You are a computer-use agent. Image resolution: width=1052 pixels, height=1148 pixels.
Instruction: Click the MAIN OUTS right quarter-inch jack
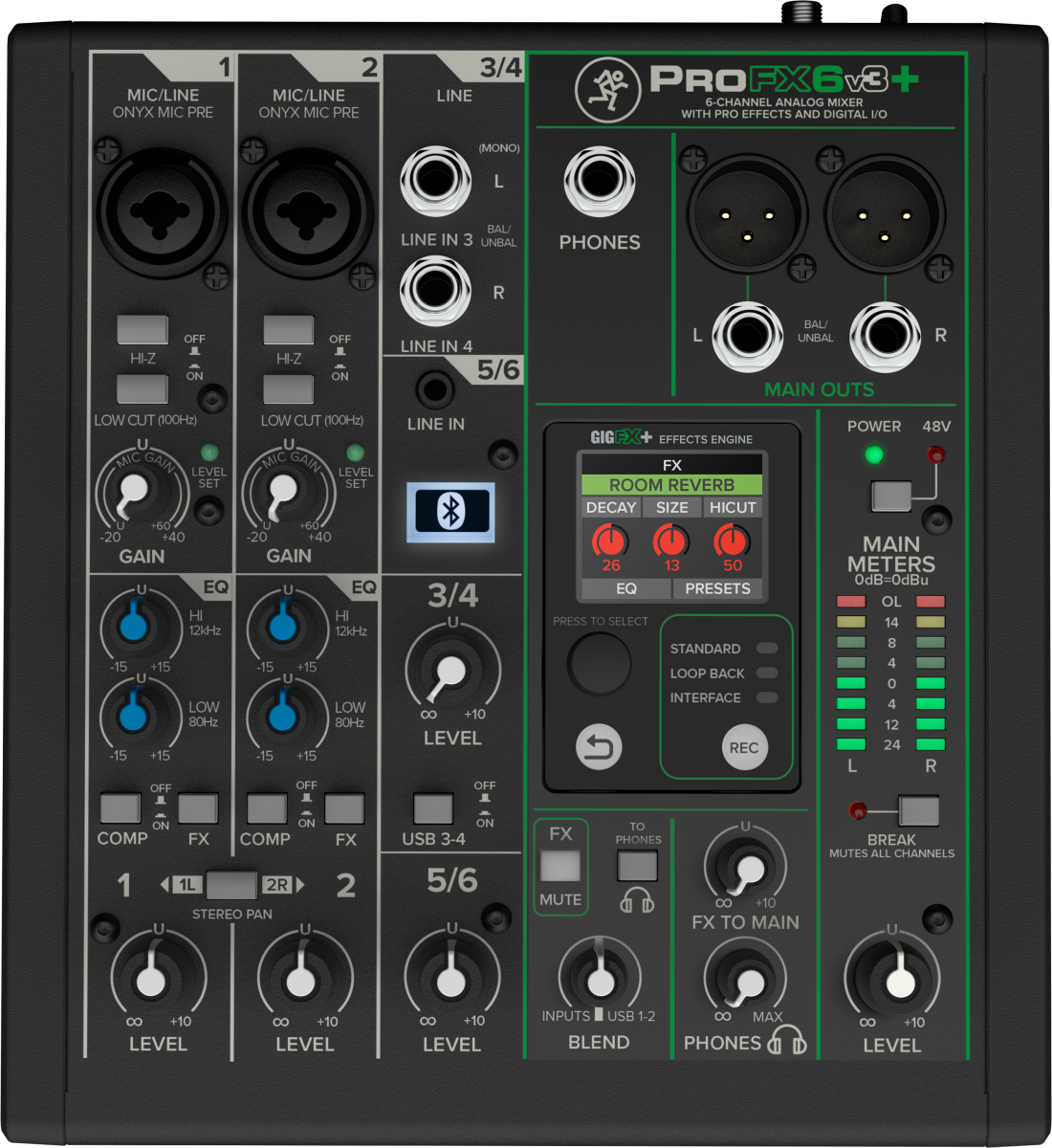[886, 337]
